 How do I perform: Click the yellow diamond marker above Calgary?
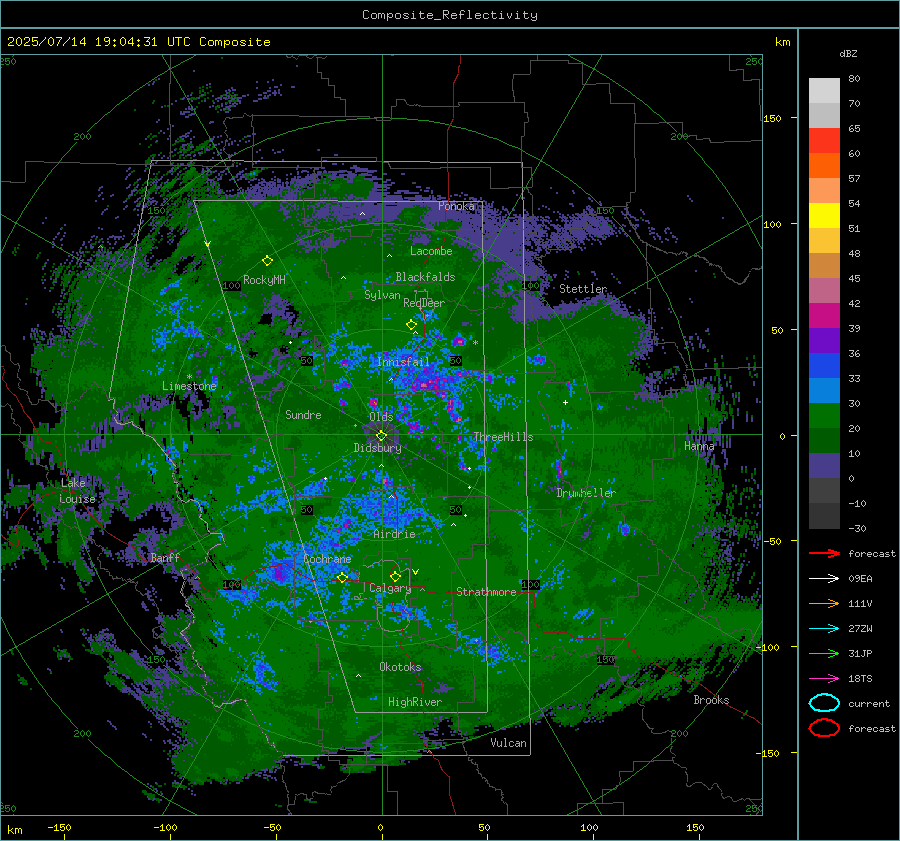[395, 576]
